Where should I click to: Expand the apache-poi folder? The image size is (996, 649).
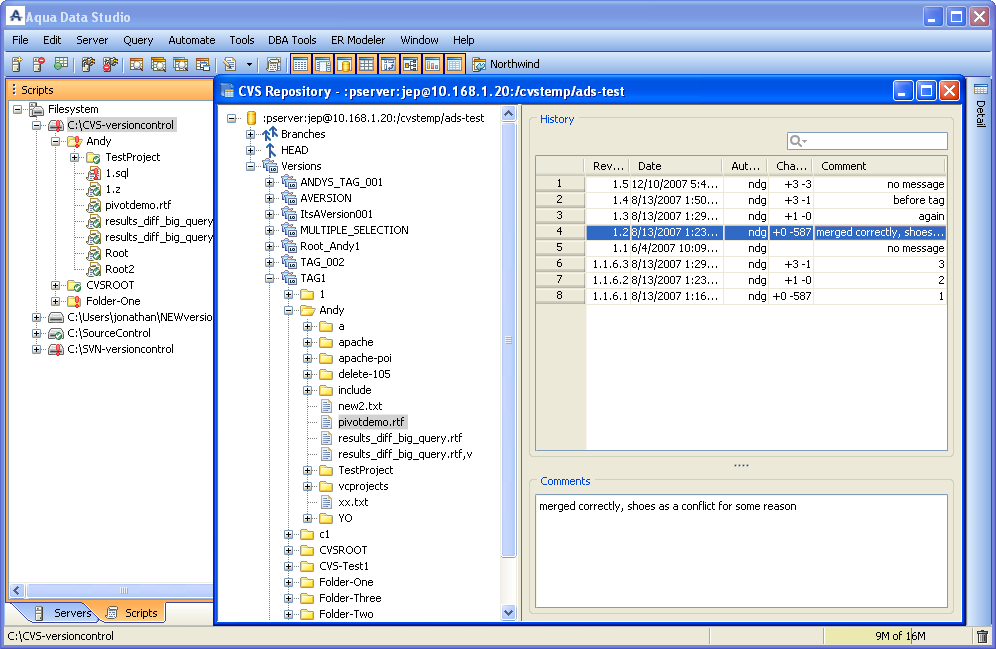pyautogui.click(x=308, y=358)
